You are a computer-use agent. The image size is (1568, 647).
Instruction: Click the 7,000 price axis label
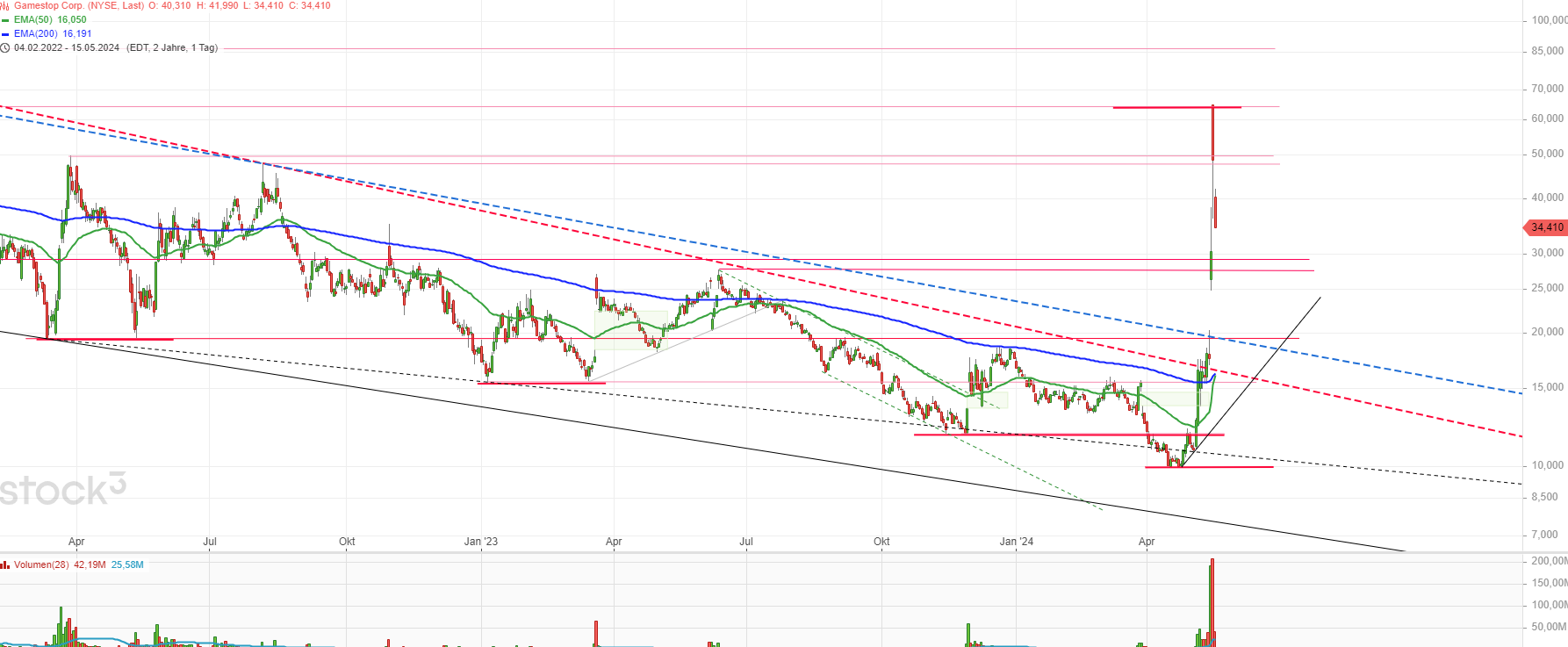[x=1544, y=535]
